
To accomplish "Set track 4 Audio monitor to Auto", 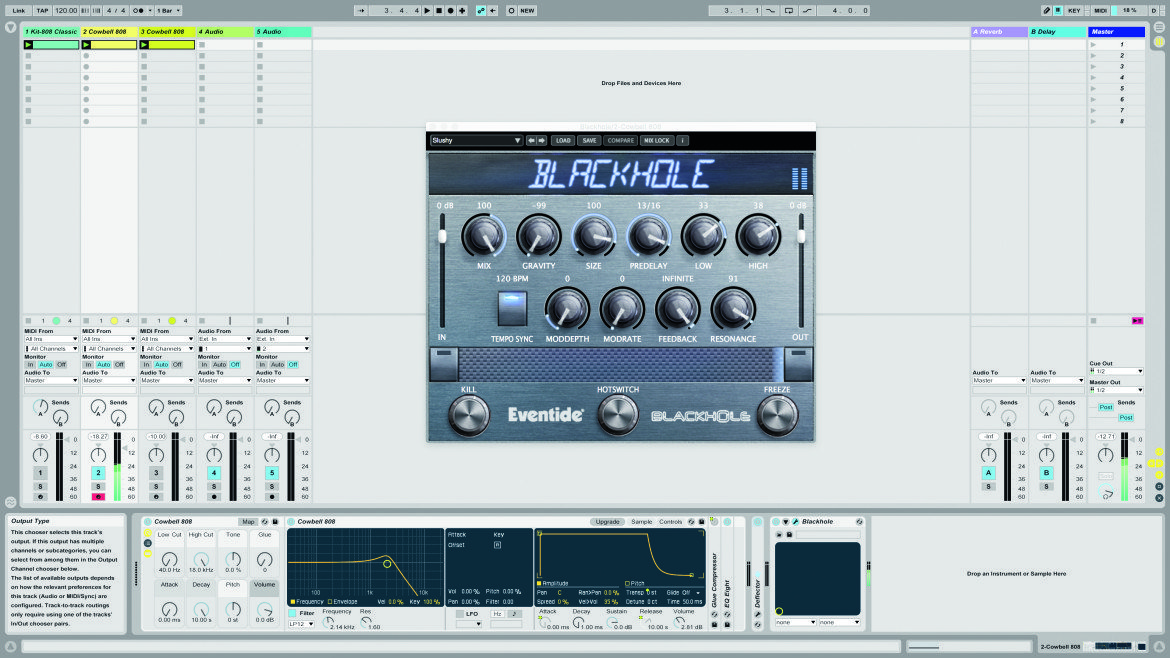I will [x=219, y=365].
